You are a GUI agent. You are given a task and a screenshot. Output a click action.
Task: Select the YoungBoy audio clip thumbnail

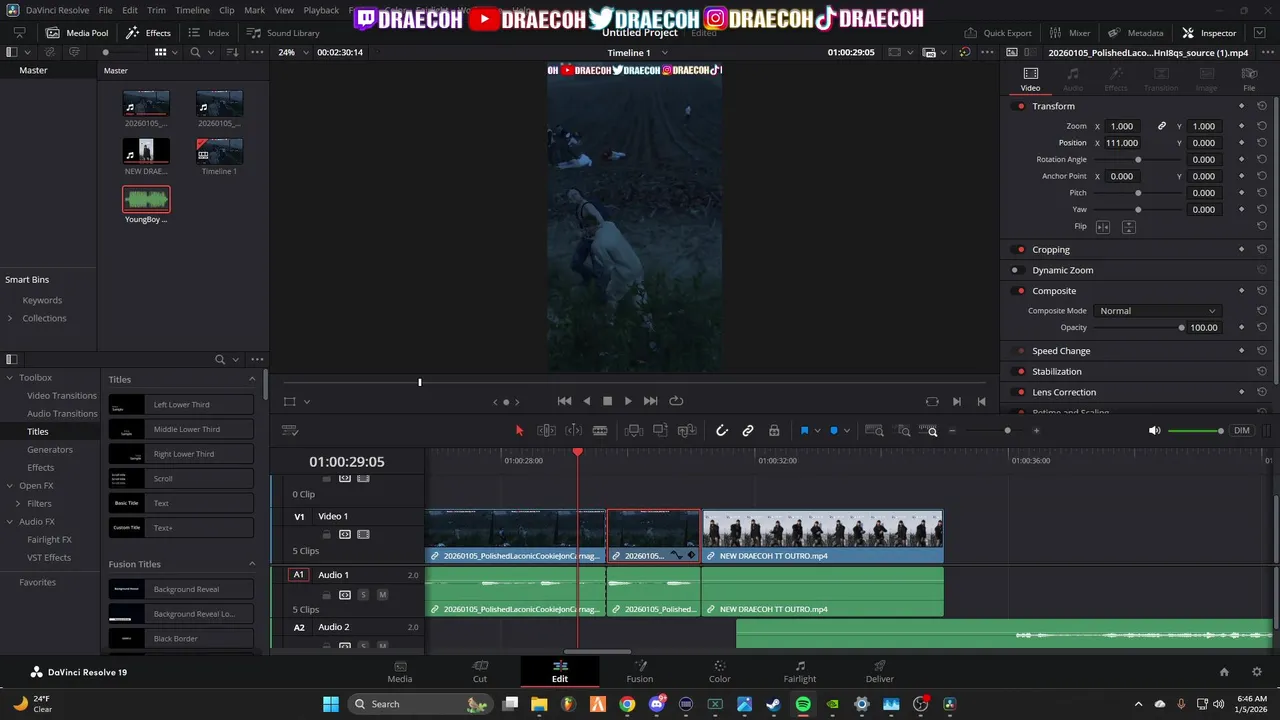pyautogui.click(x=146, y=199)
